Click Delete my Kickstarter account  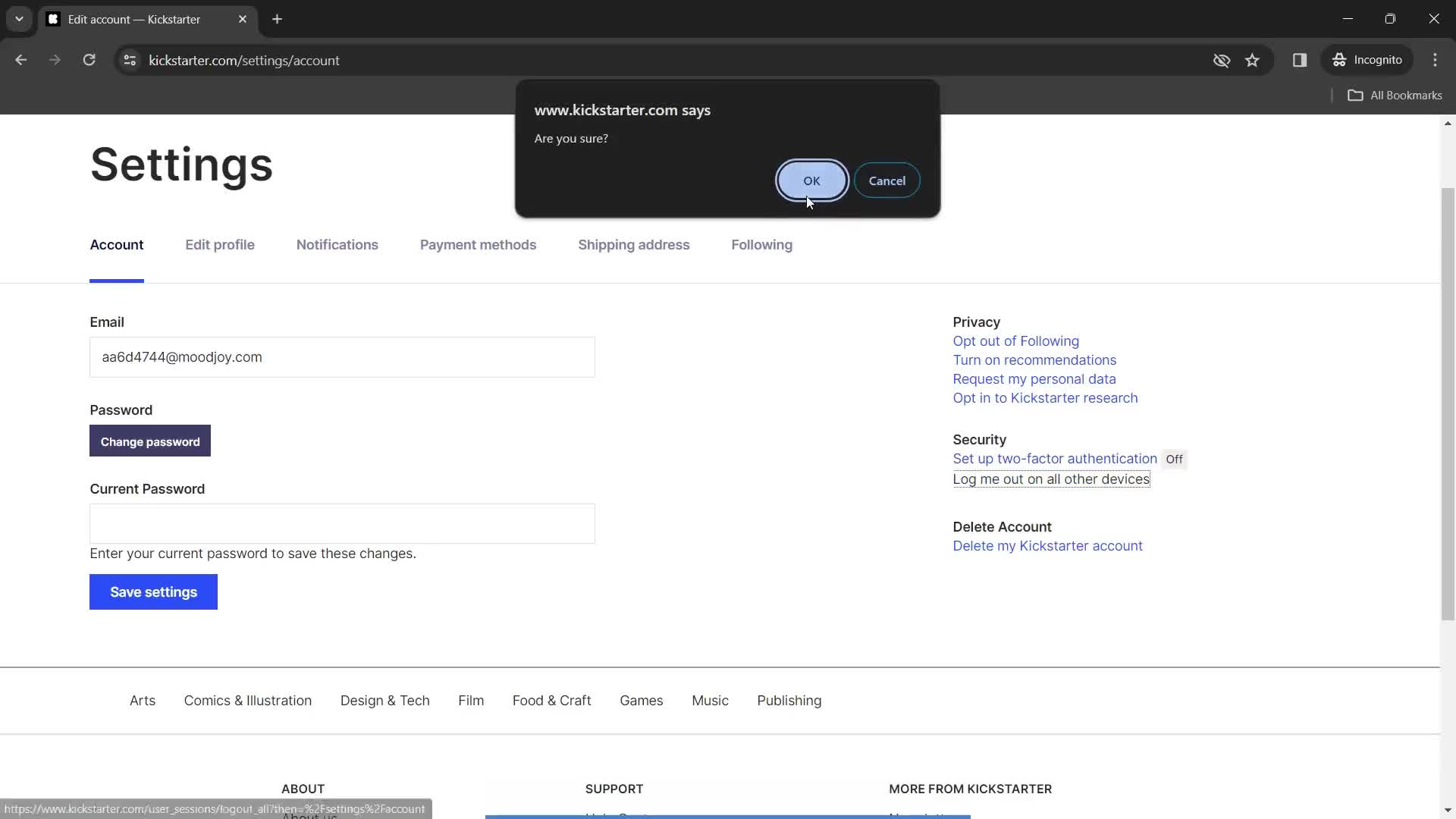[x=1047, y=546]
